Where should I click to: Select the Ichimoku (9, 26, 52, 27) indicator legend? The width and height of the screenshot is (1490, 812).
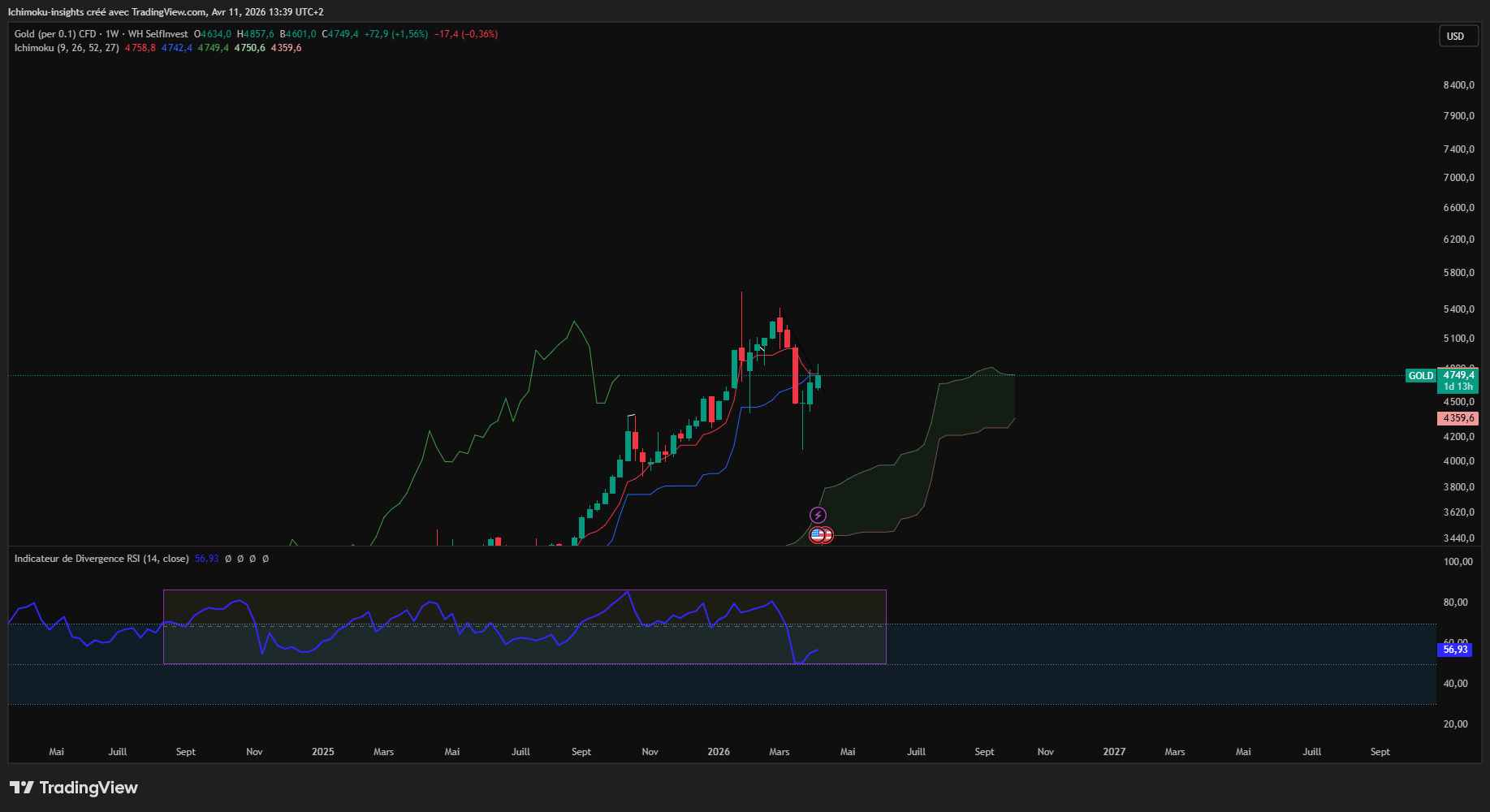[x=67, y=48]
